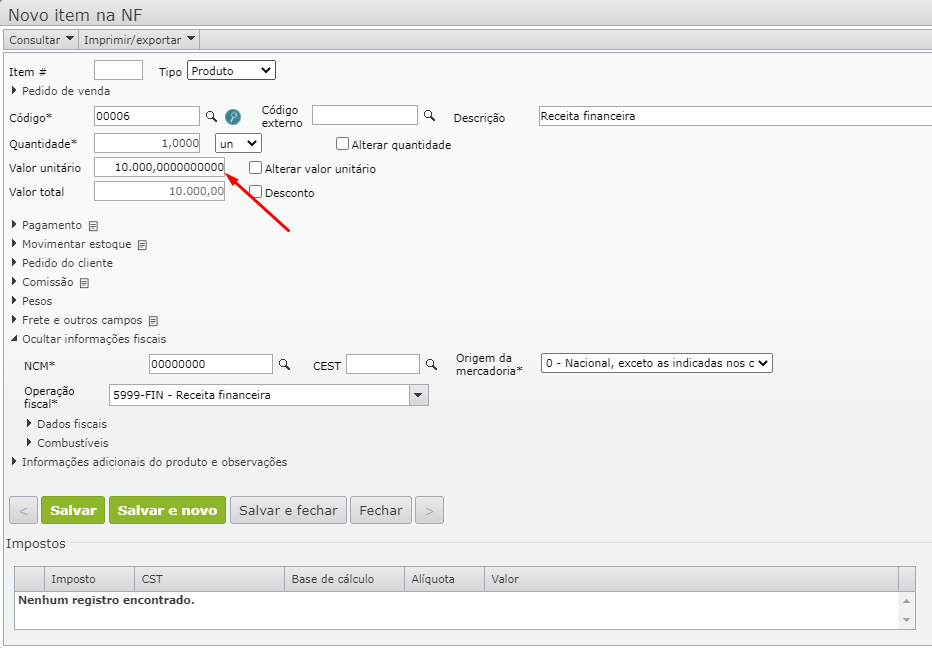Viewport: 932px width, 648px height.
Task: Click the CST column header
Action: [210, 579]
